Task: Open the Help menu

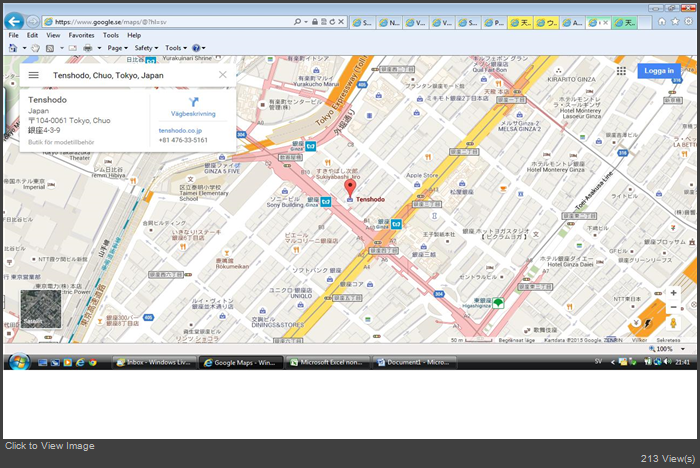Action: tap(134, 35)
